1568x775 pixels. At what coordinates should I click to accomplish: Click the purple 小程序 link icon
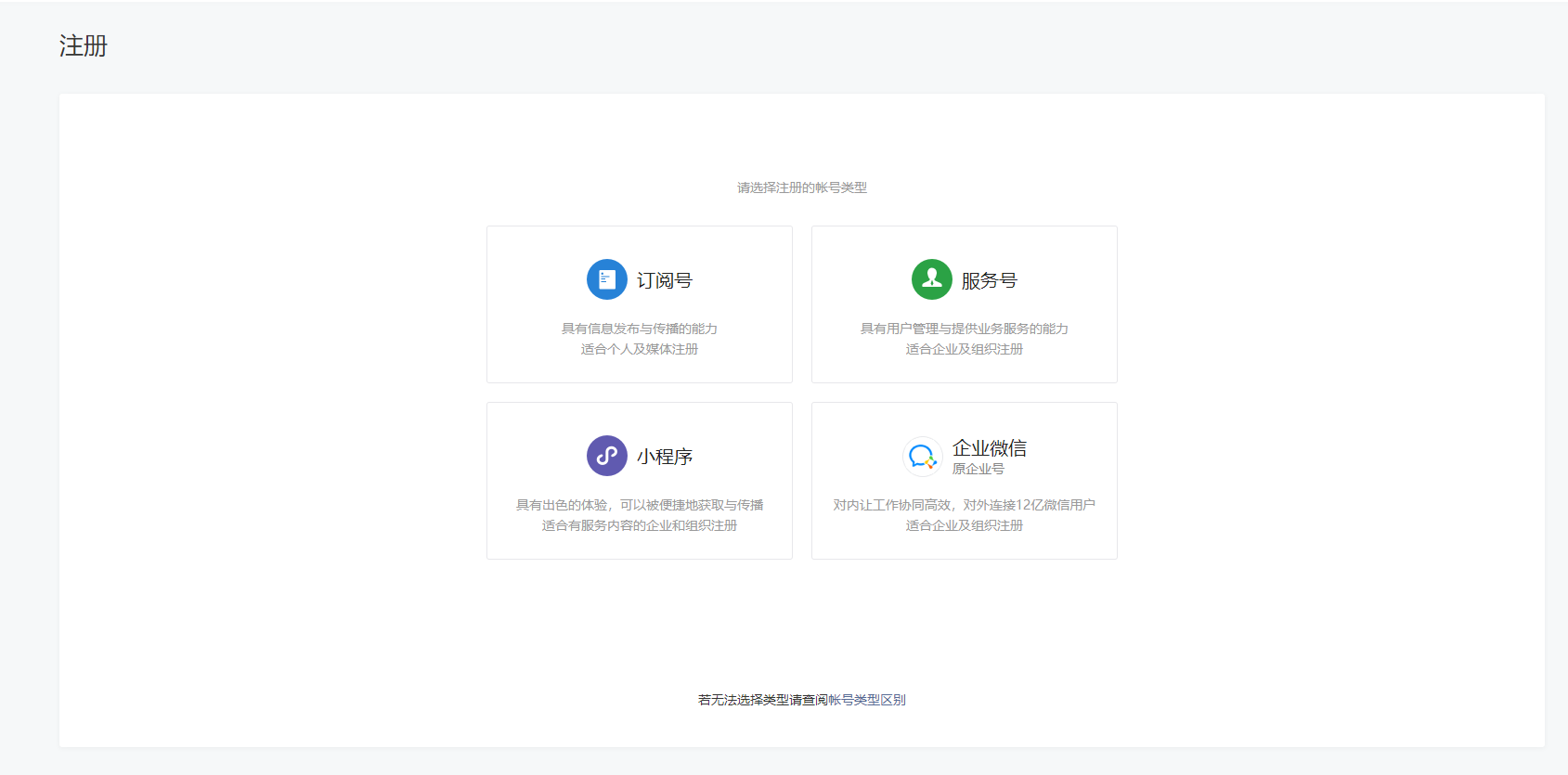click(x=607, y=456)
